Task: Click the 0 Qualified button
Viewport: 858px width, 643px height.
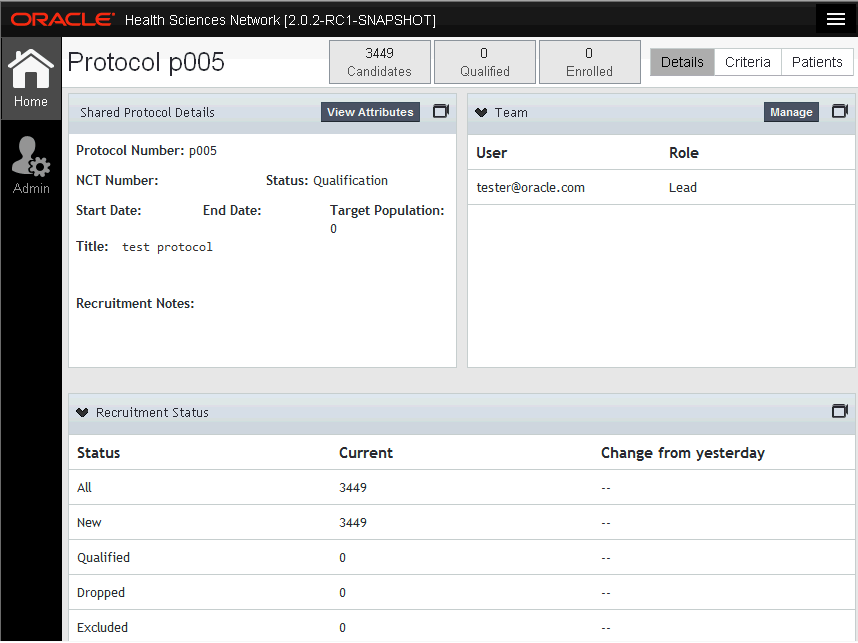Action: click(x=485, y=62)
